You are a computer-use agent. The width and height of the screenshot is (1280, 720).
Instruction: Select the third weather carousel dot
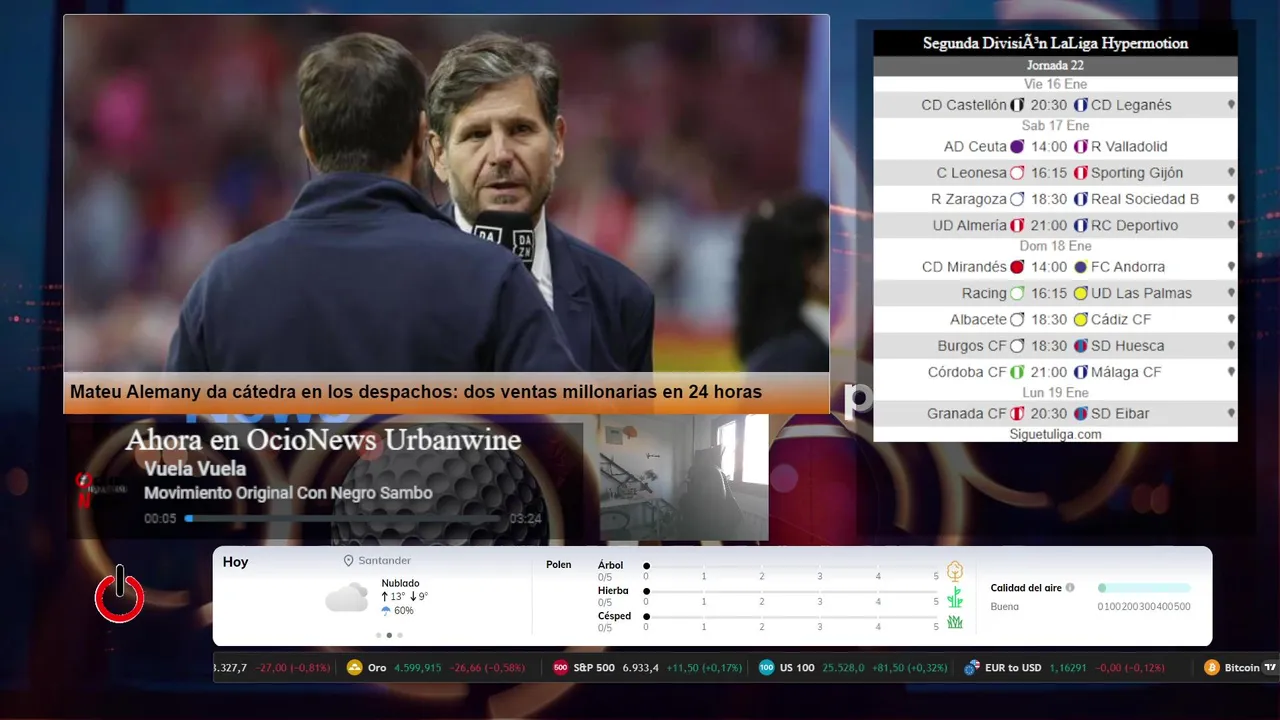400,635
